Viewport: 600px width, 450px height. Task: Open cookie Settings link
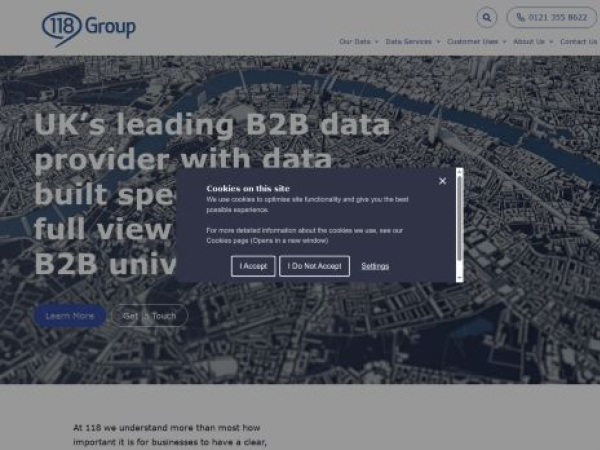pos(375,266)
